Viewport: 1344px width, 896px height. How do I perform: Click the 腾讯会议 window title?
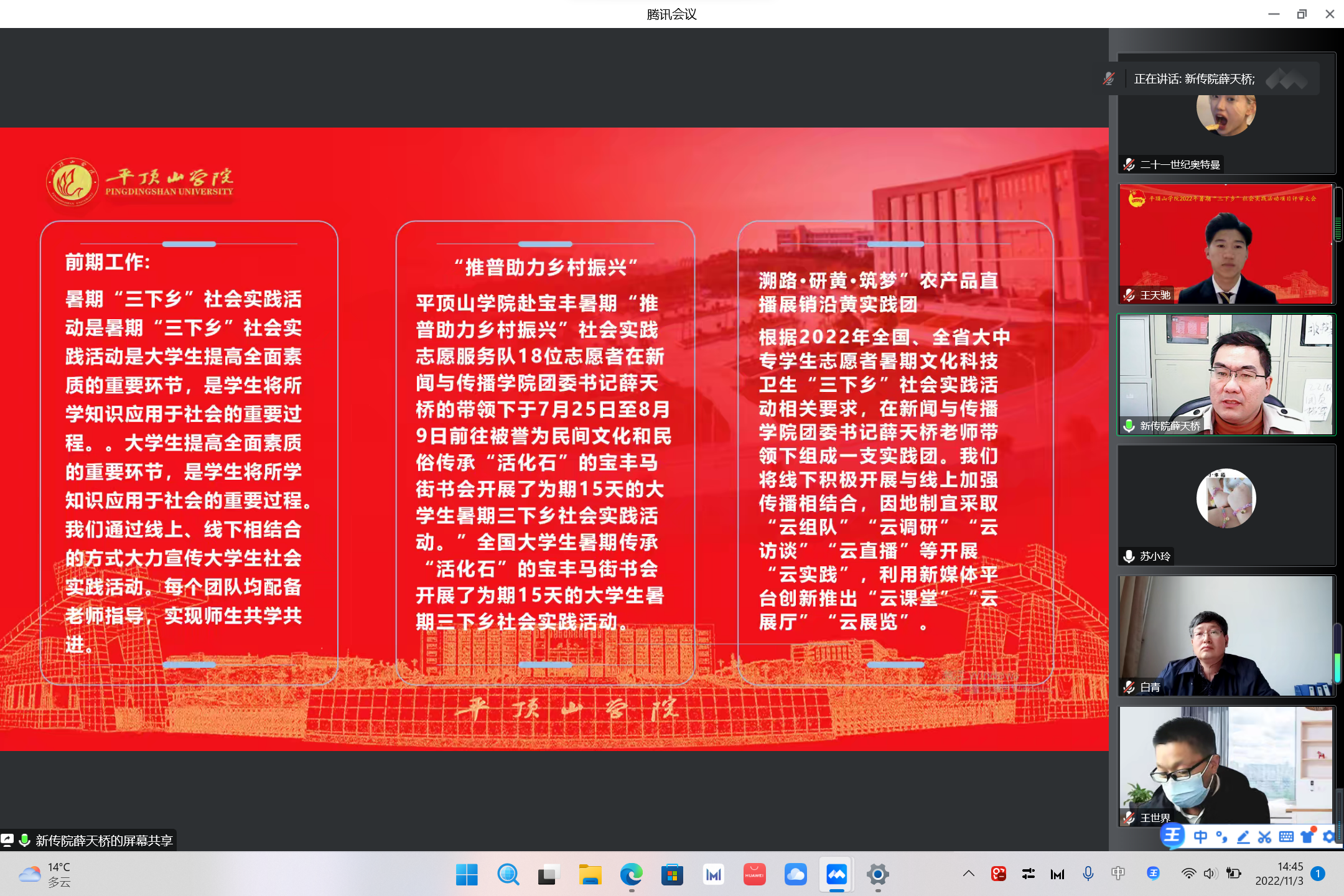[671, 14]
